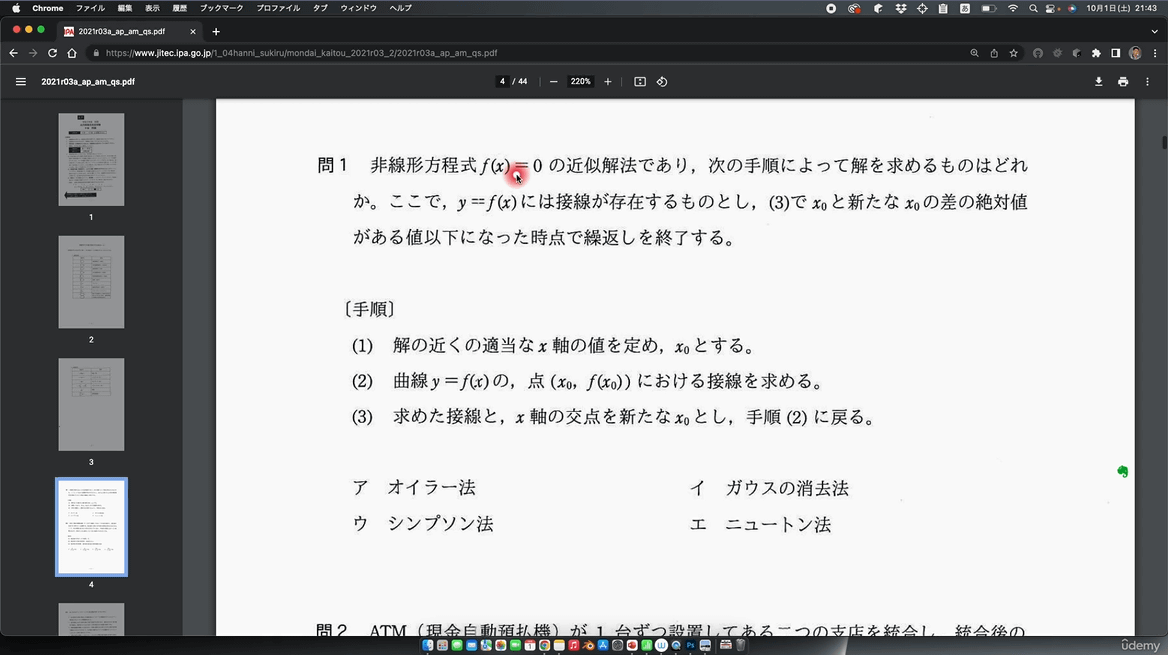Select page 1 thumbnail
Screen dimensions: 1168x655
92,159
